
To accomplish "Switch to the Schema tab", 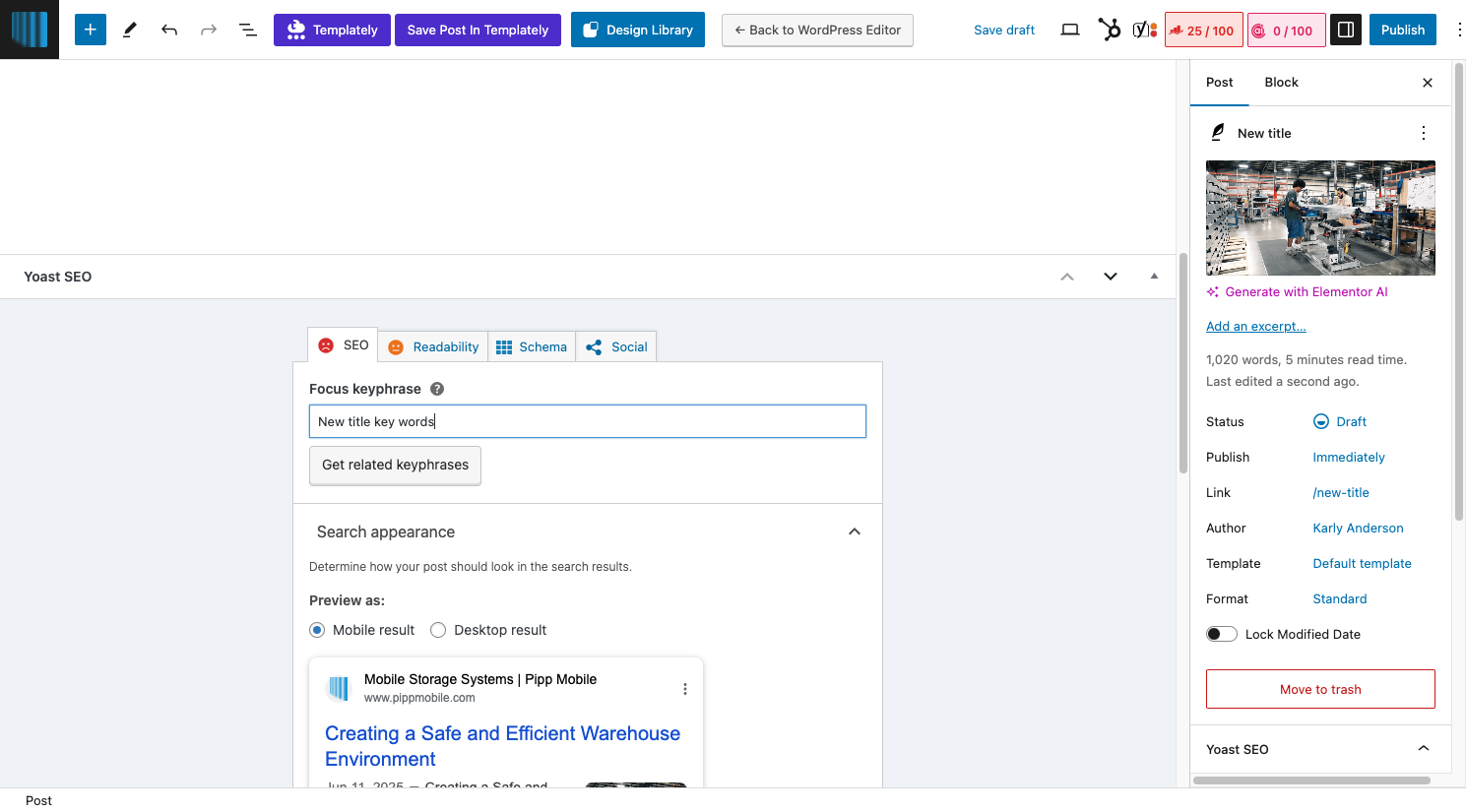I will tap(532, 346).
